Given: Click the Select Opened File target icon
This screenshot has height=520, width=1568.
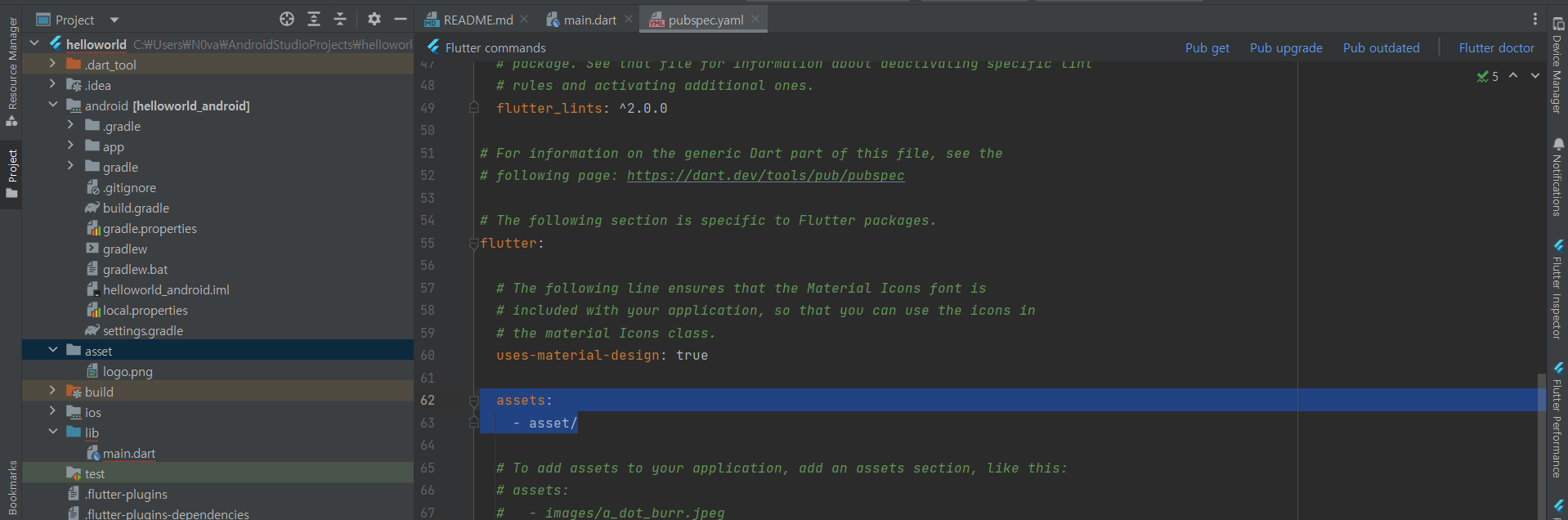Looking at the screenshot, I should [287, 19].
